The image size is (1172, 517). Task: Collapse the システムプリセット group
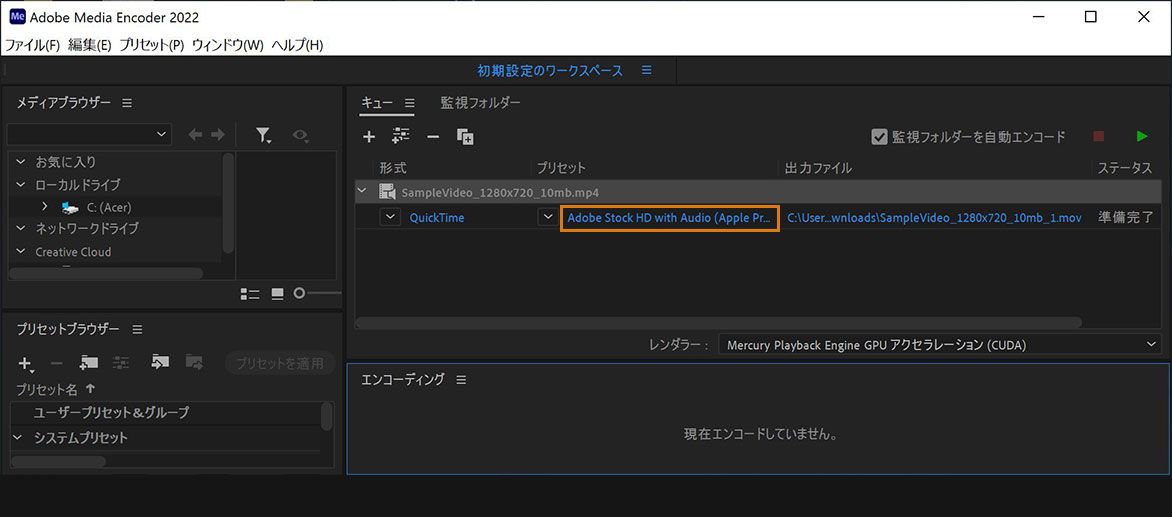point(16,438)
